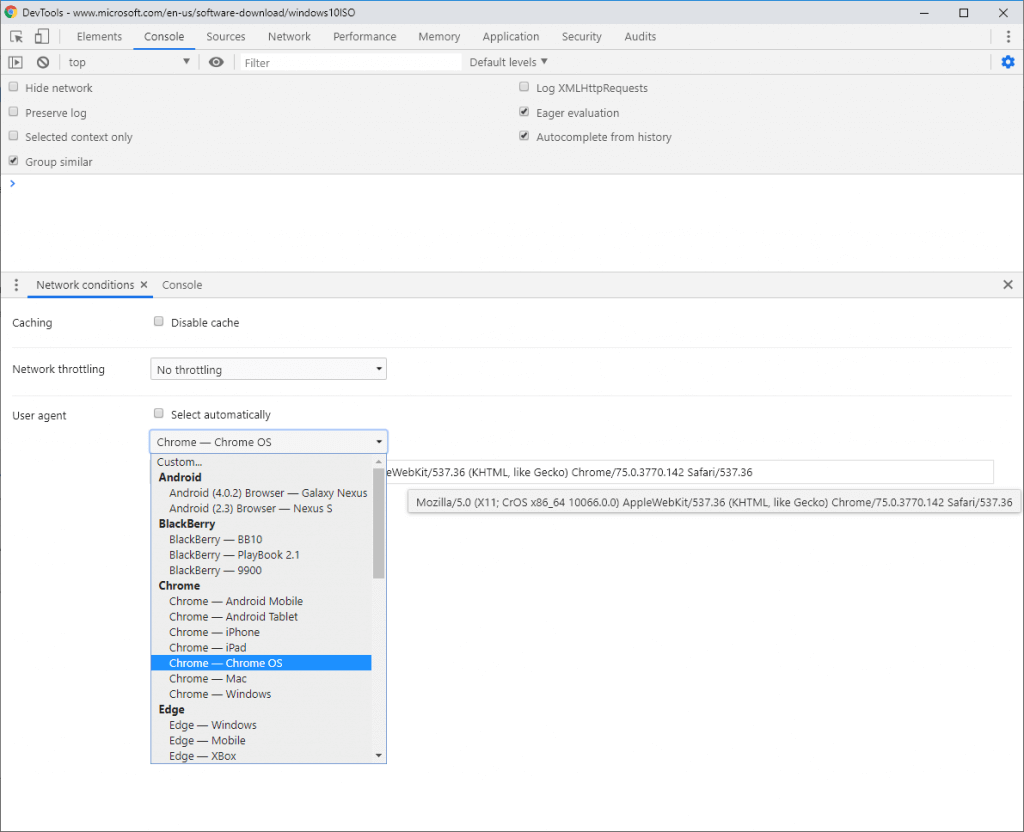Select Chrome — Windows user agent
This screenshot has width=1024, height=832.
click(x=261, y=694)
